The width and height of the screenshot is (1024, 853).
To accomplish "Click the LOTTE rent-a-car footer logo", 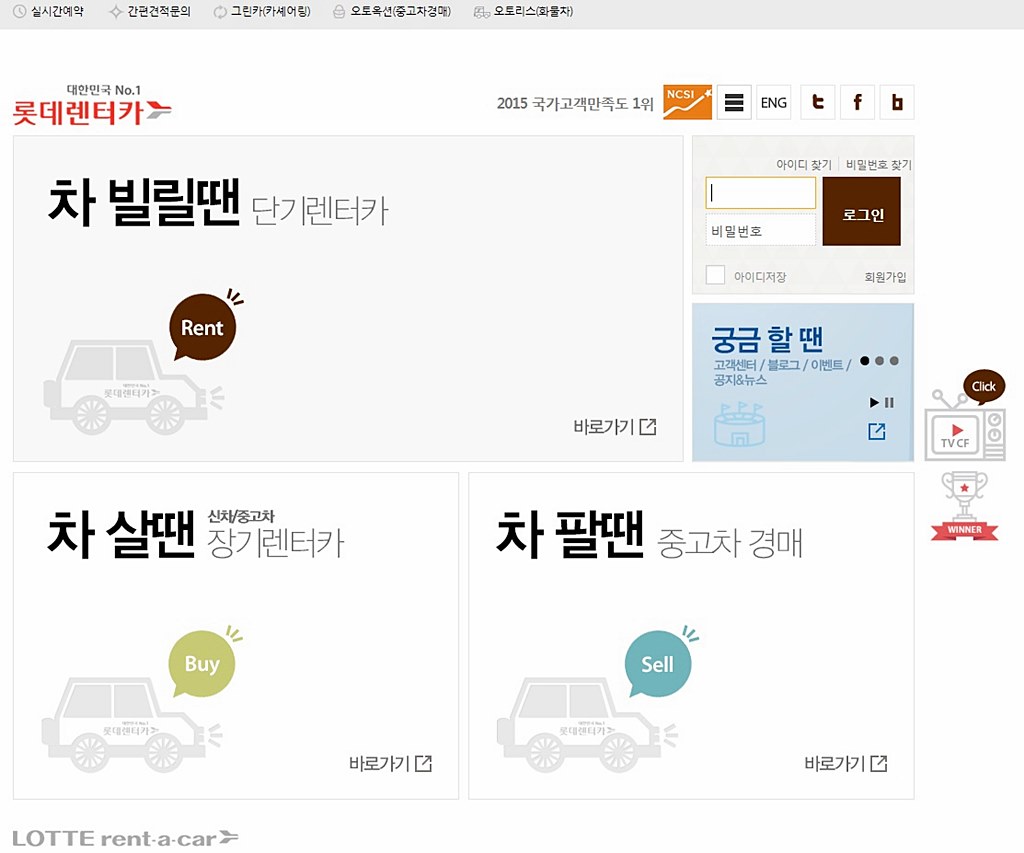I will tap(125, 838).
